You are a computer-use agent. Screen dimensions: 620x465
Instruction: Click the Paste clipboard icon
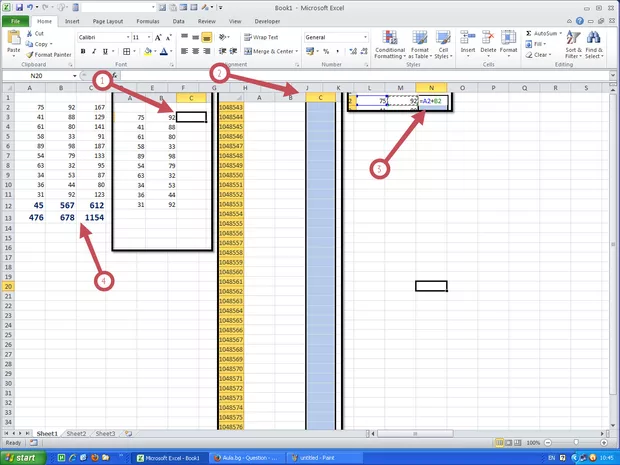(14, 38)
